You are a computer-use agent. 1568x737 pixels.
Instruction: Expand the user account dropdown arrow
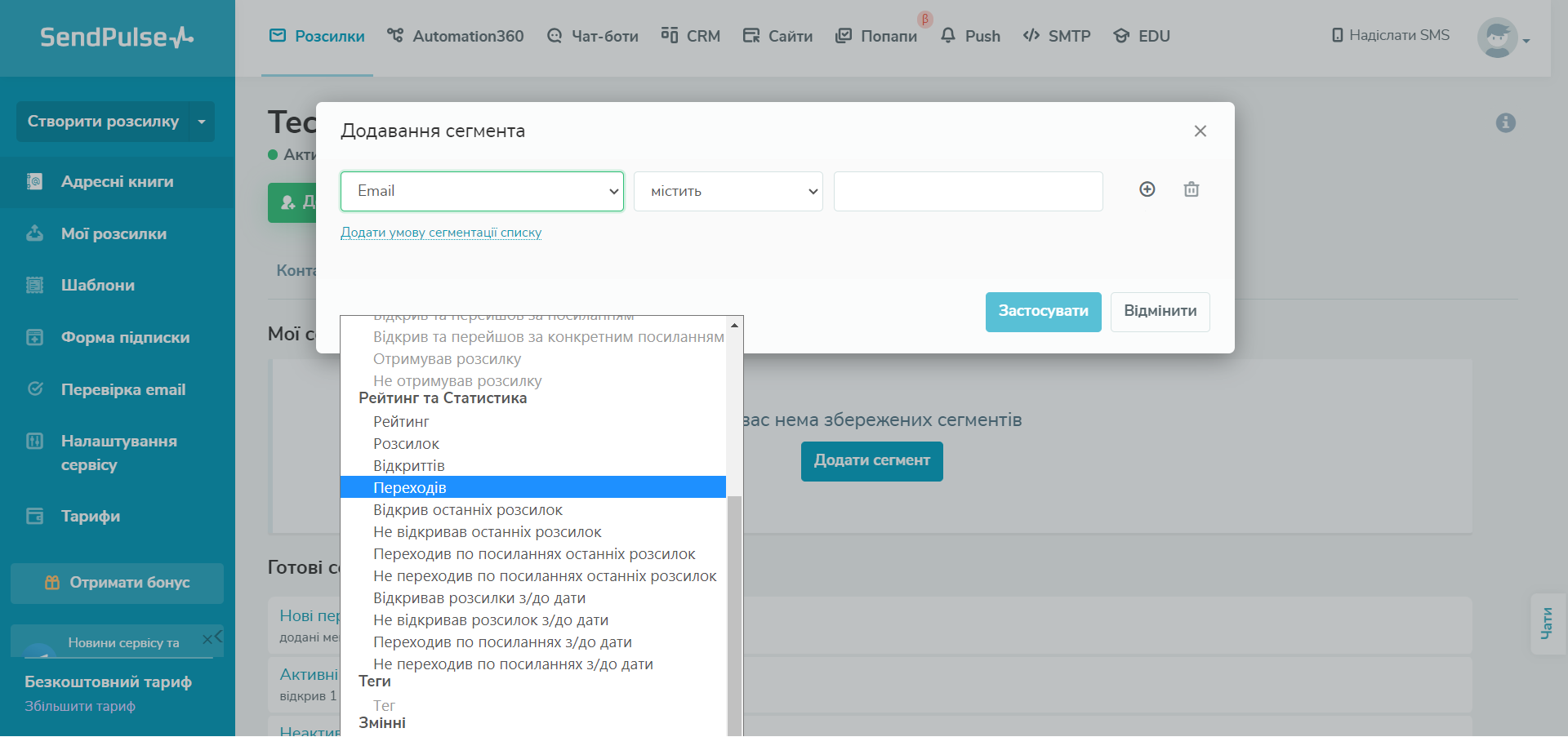(x=1526, y=40)
